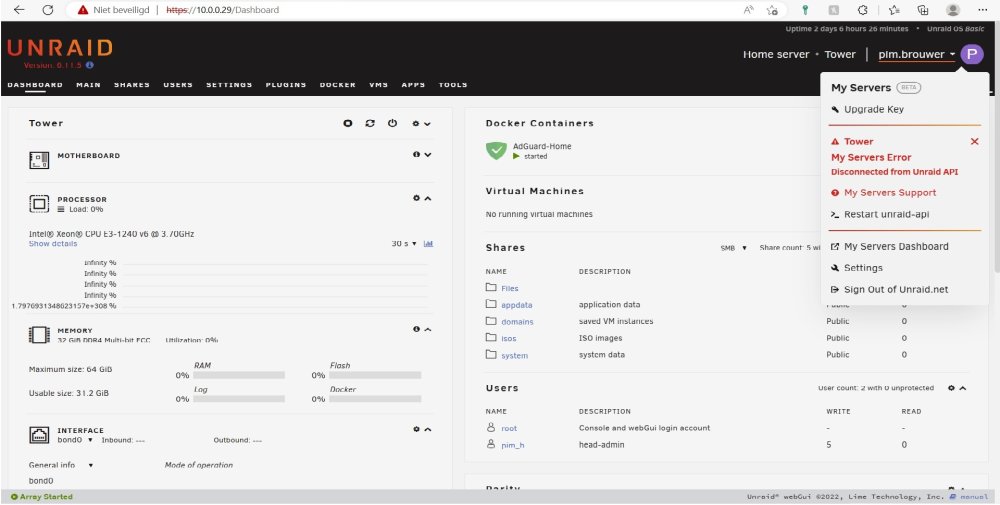Open the VMs tab
The height and width of the screenshot is (505, 1000).
tap(378, 84)
